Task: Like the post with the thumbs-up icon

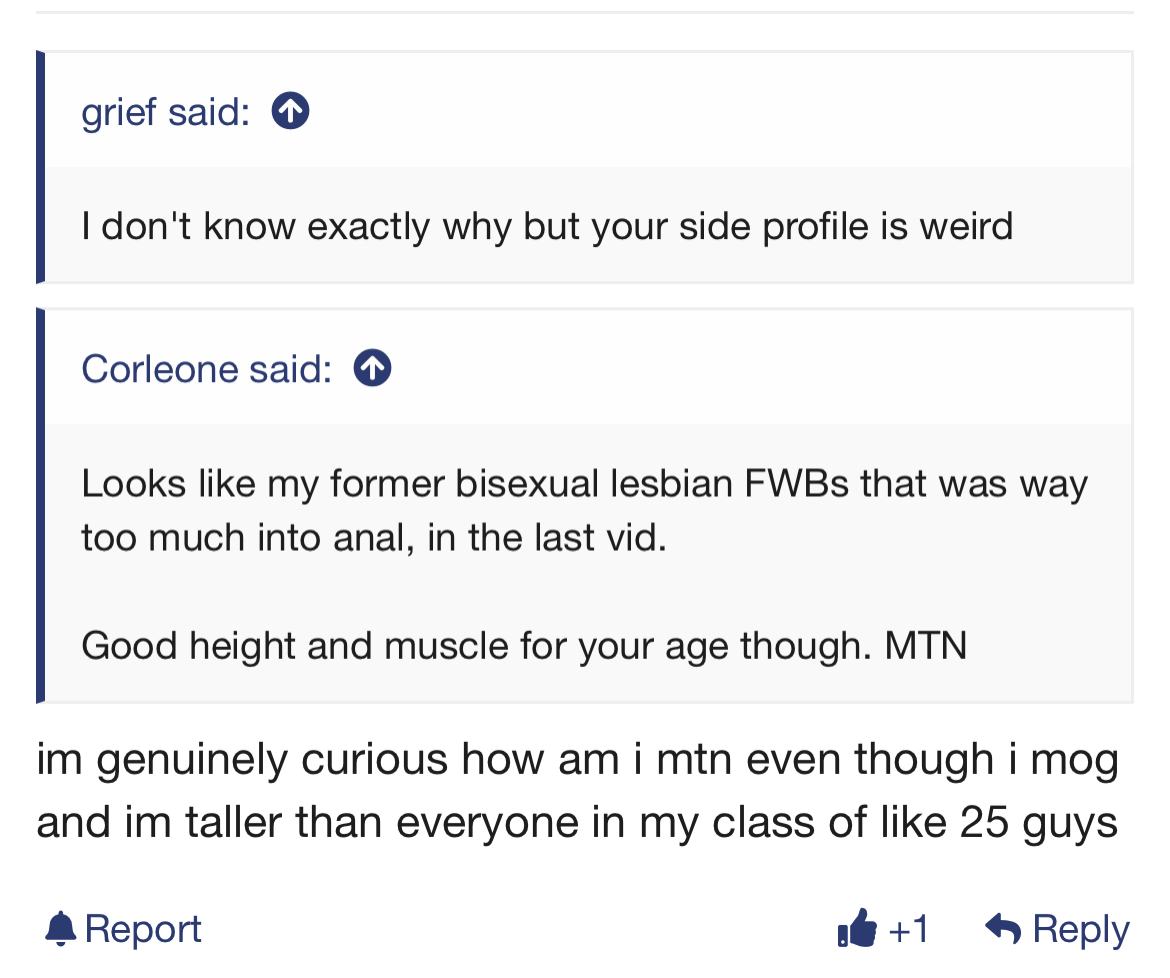Action: tap(857, 928)
